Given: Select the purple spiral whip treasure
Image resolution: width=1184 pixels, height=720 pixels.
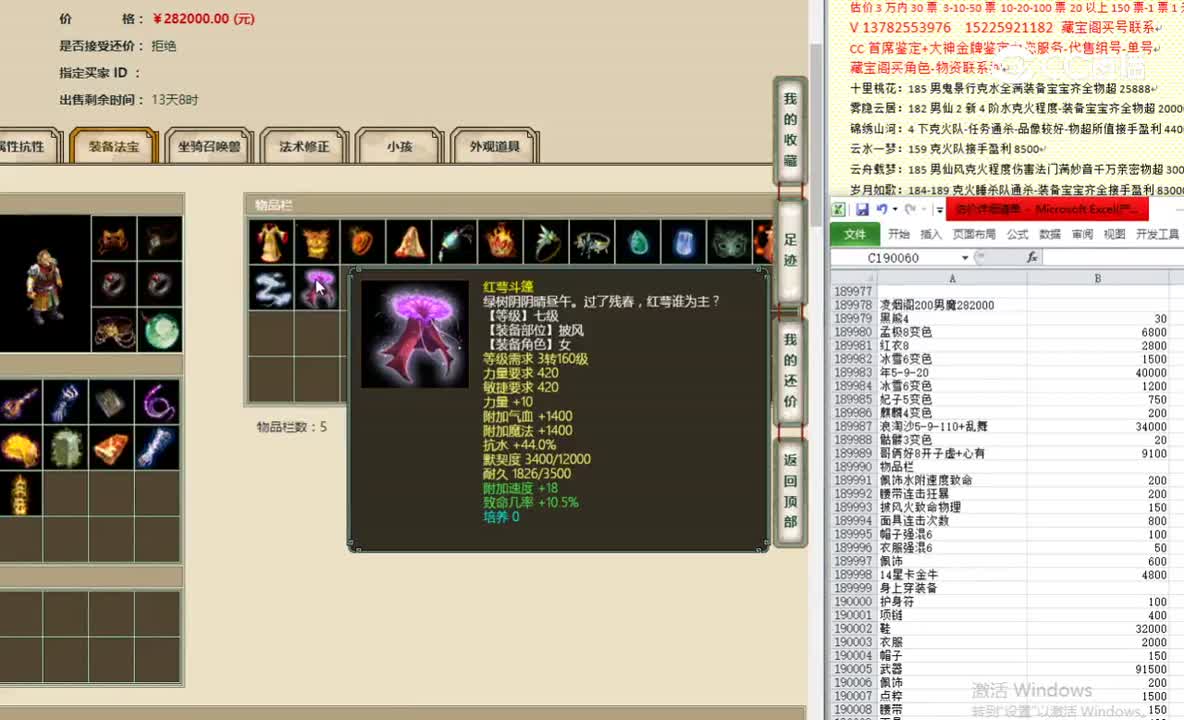Looking at the screenshot, I should click(158, 402).
